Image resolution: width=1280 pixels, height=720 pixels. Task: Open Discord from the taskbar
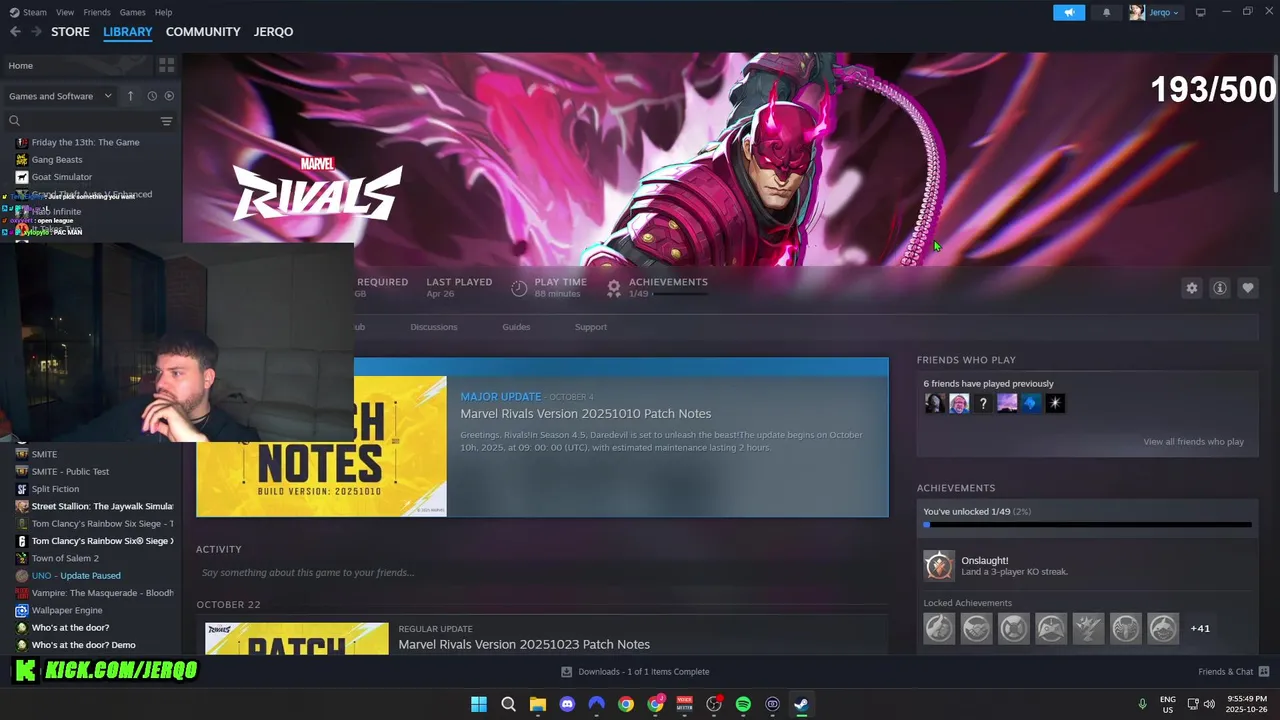click(x=567, y=704)
